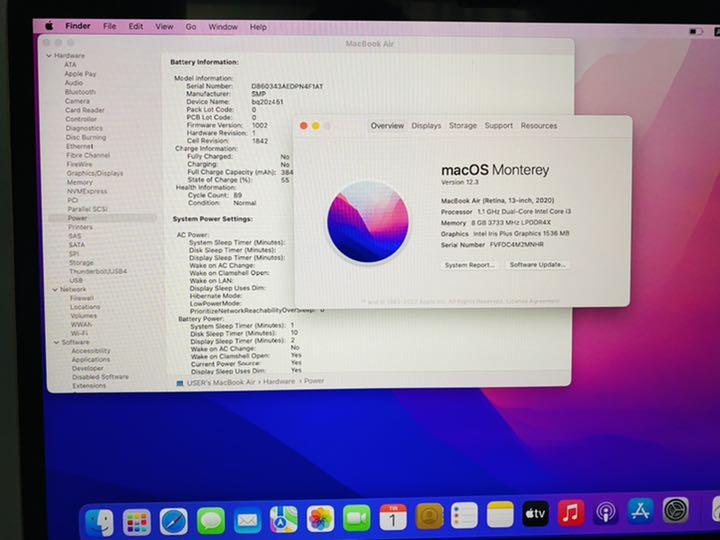Select Printers in the sidebar
Image resolution: width=720 pixels, height=540 pixels.
click(80, 227)
